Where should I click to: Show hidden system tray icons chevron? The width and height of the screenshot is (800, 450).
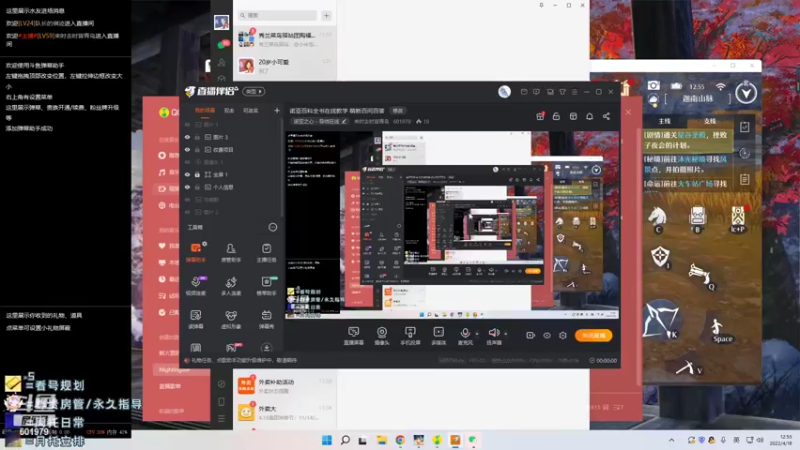coord(671,440)
